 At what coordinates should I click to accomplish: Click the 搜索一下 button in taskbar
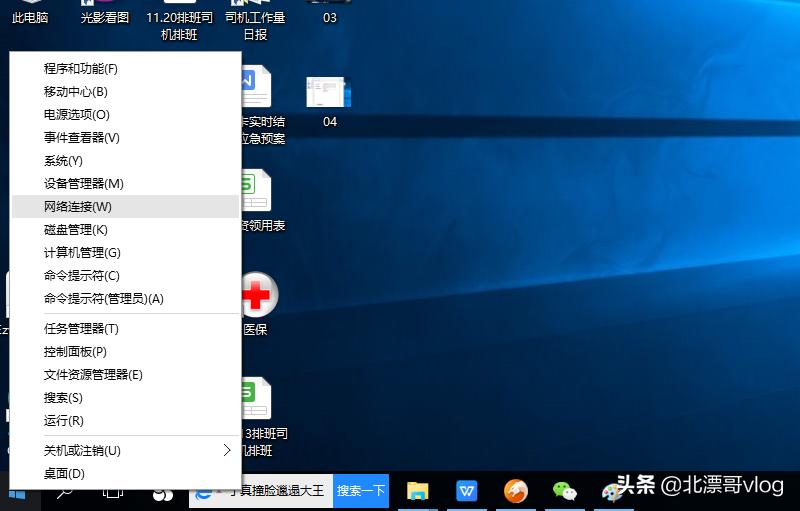coord(361,491)
